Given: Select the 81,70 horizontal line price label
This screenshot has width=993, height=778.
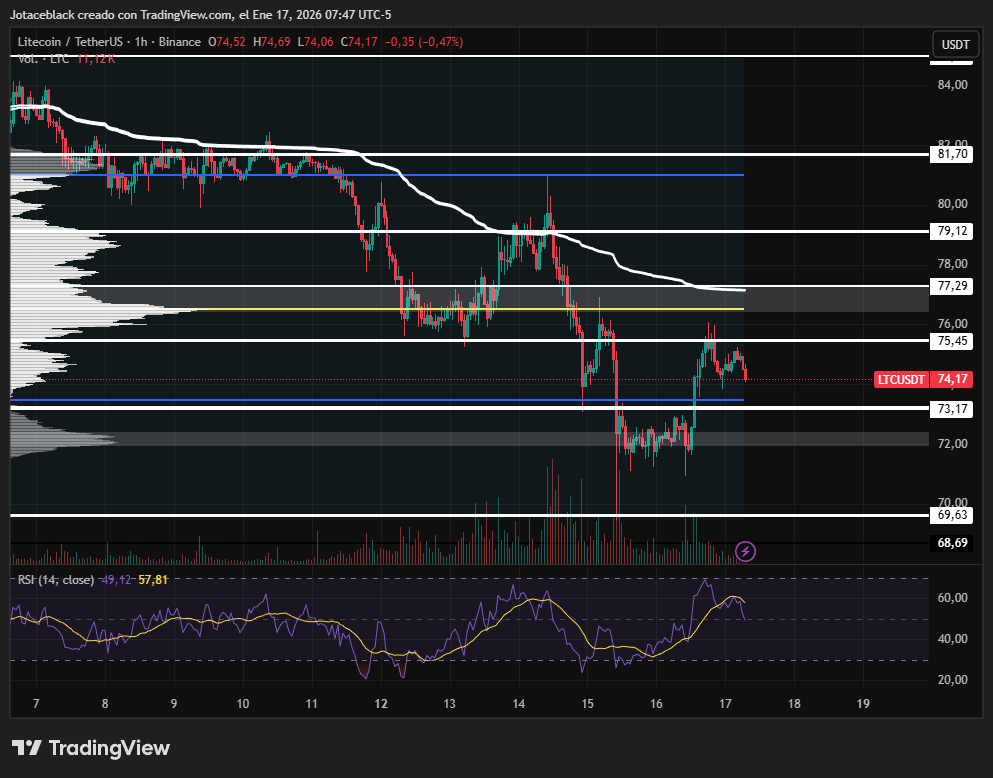Looking at the screenshot, I should pos(952,154).
